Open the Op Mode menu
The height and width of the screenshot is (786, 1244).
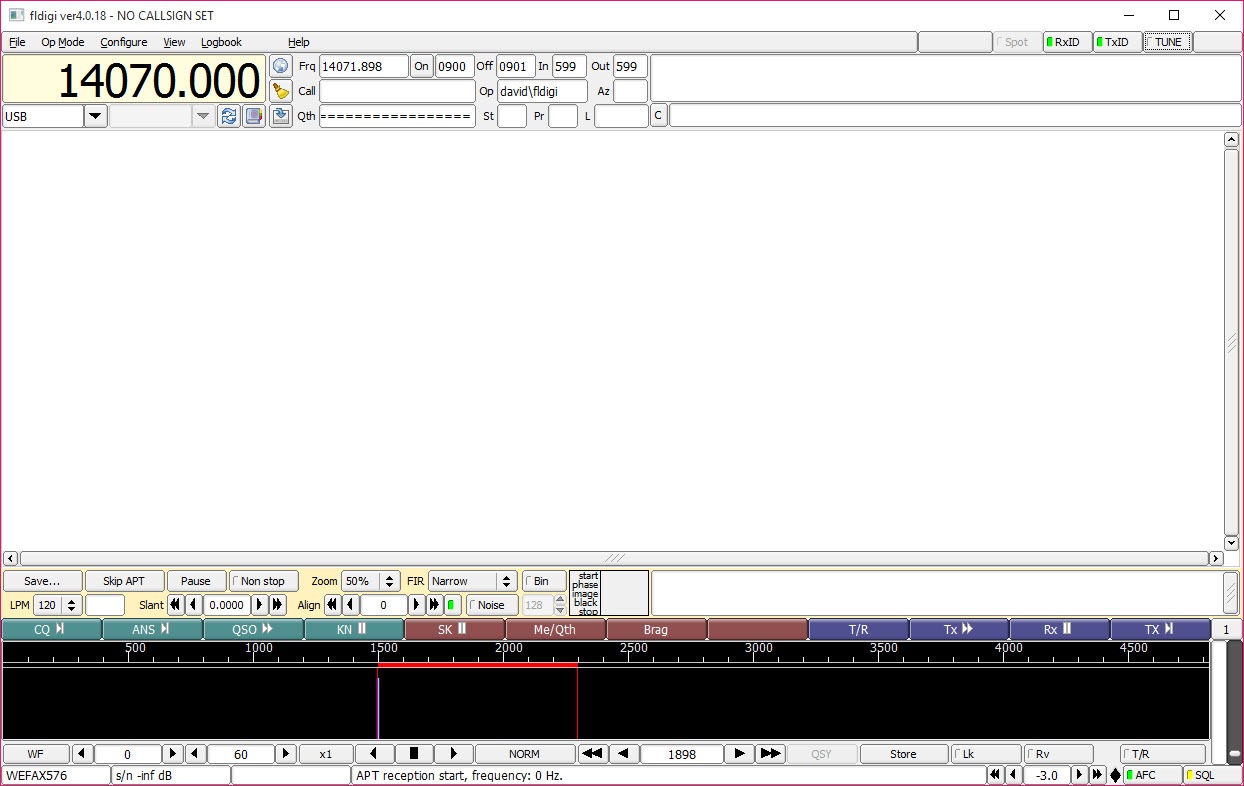click(63, 42)
